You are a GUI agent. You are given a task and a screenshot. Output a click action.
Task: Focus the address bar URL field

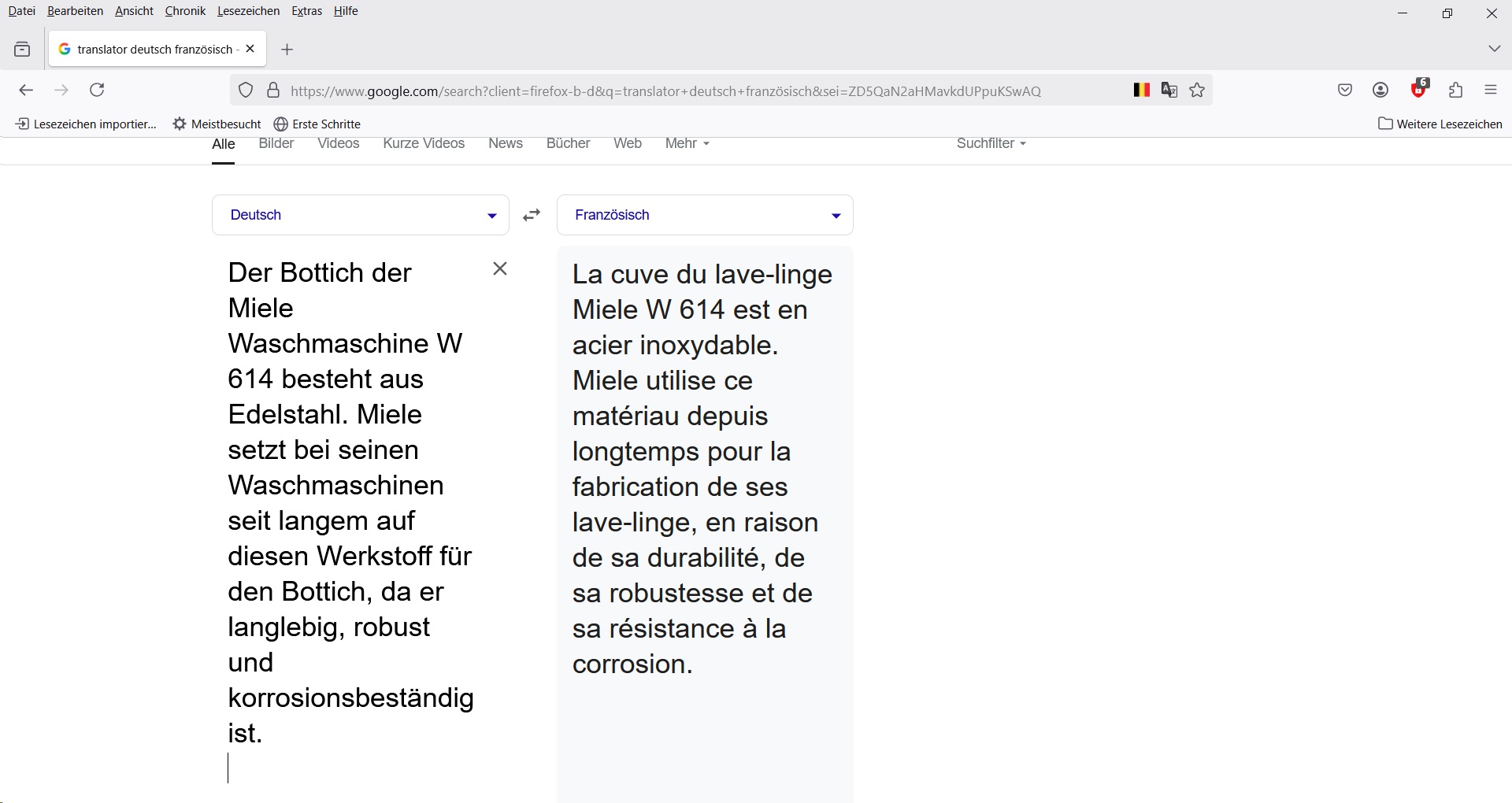click(x=665, y=91)
